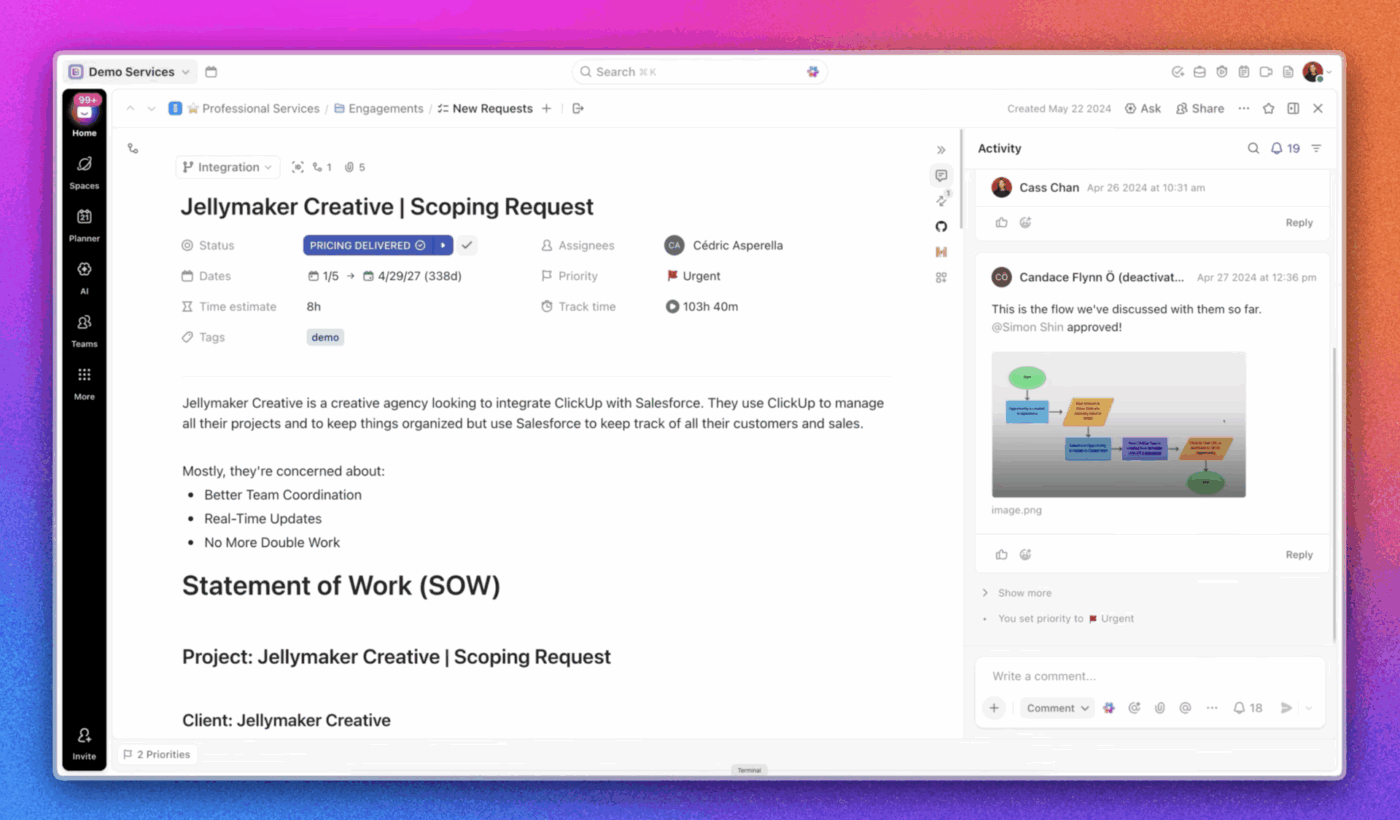The image size is (1400, 820).
Task: Toggle activity notifications bell showing 19
Action: coord(1285,148)
